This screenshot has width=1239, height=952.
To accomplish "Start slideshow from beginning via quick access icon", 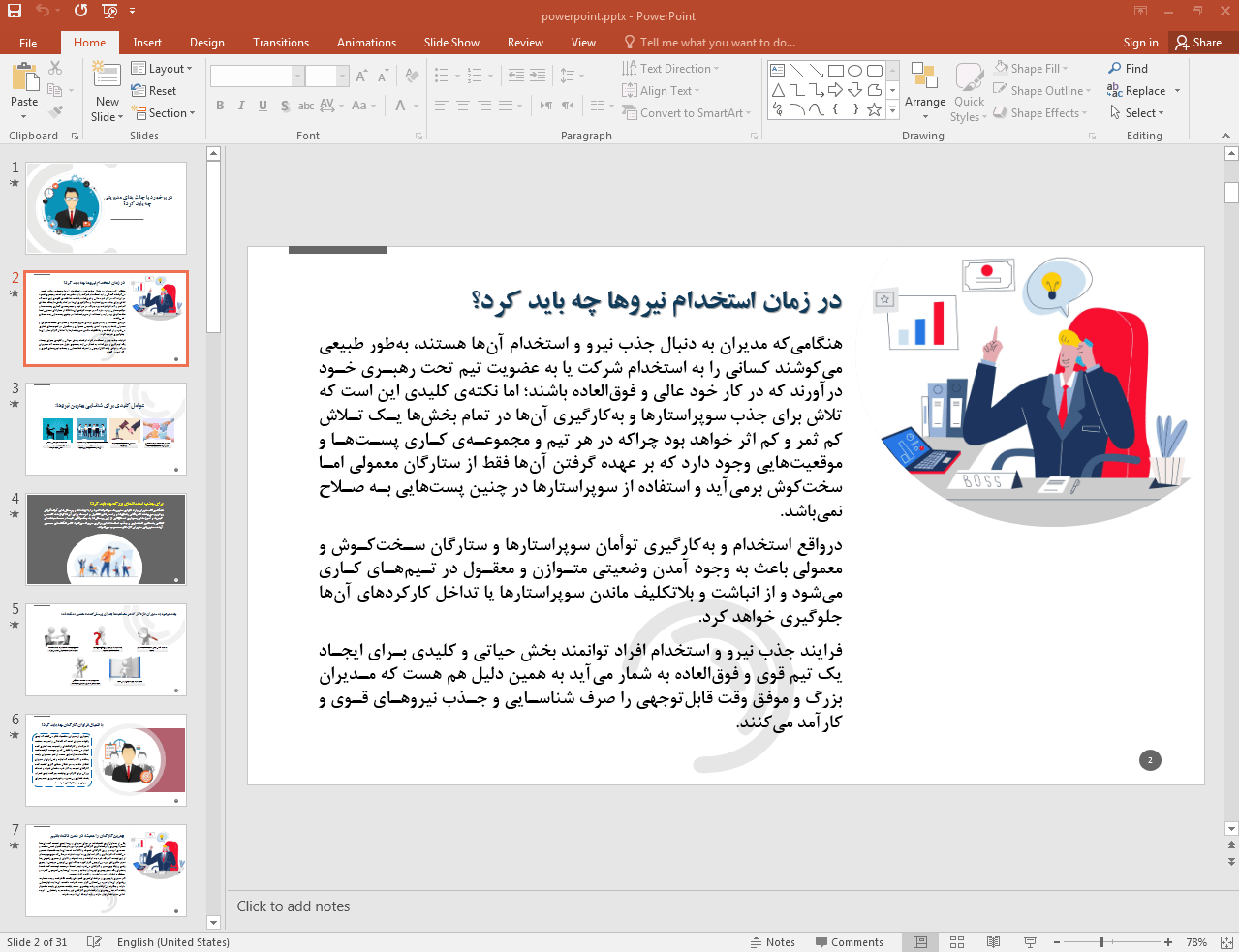I will [109, 11].
